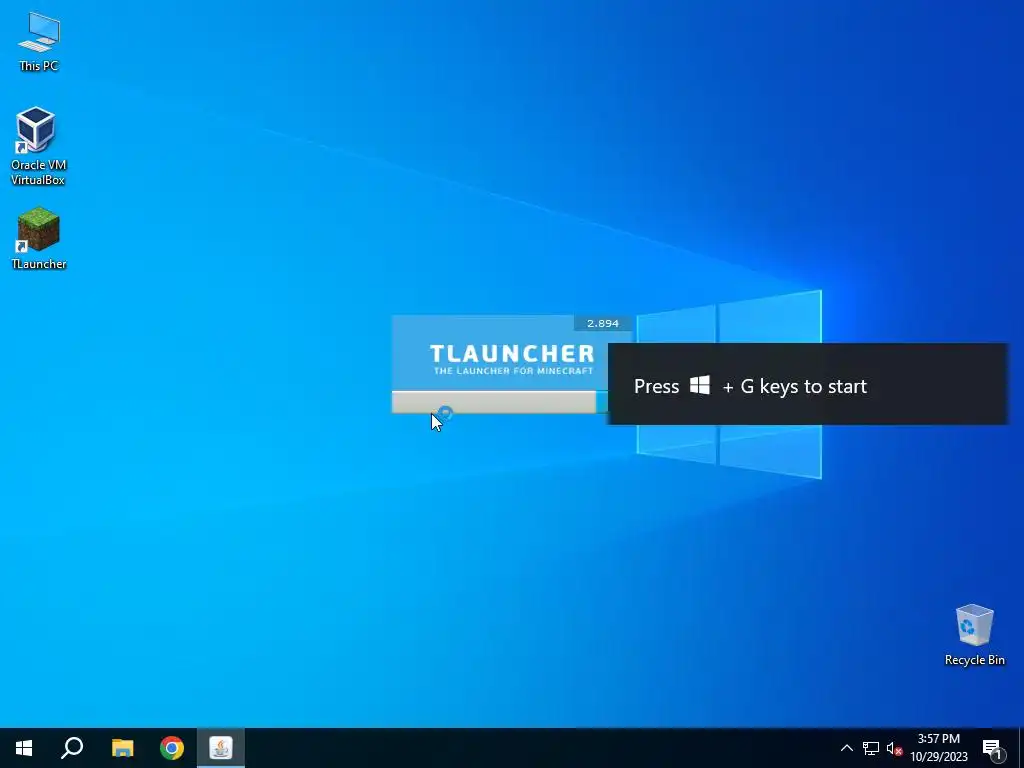1024x768 pixels.
Task: Select the Oracle VM VirtualBox shortcut
Action: coord(39,146)
